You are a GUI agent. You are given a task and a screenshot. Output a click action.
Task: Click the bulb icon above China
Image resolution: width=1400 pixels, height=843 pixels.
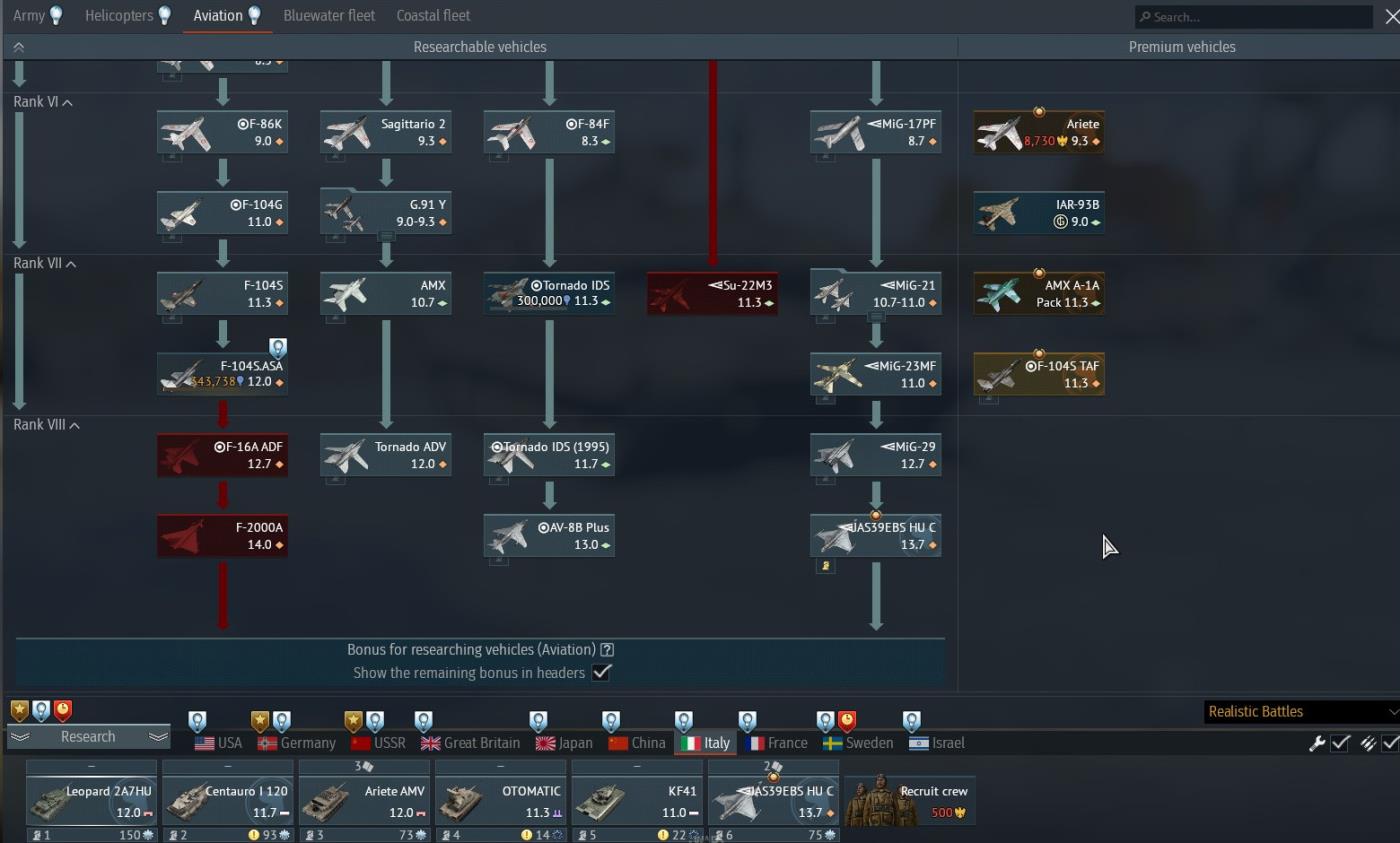pos(611,721)
